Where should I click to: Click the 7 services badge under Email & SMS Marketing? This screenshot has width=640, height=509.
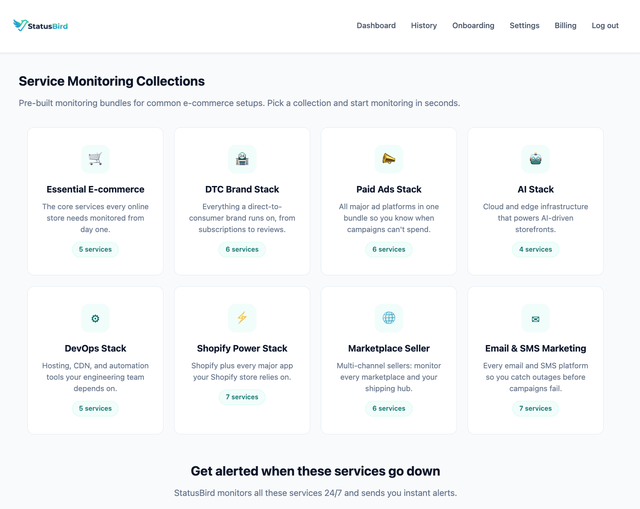pyautogui.click(x=536, y=409)
